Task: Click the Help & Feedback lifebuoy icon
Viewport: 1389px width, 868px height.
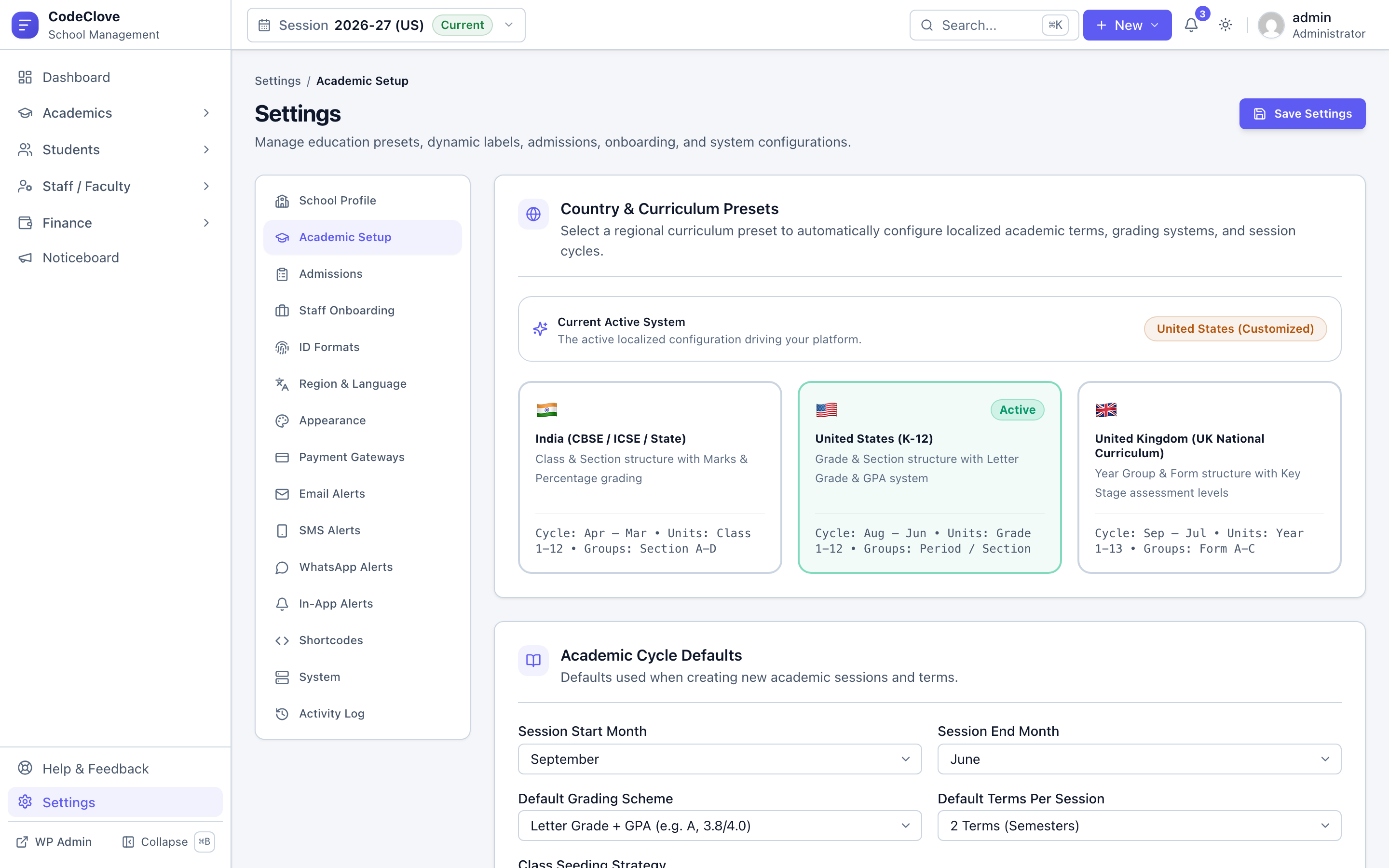Action: (25, 768)
